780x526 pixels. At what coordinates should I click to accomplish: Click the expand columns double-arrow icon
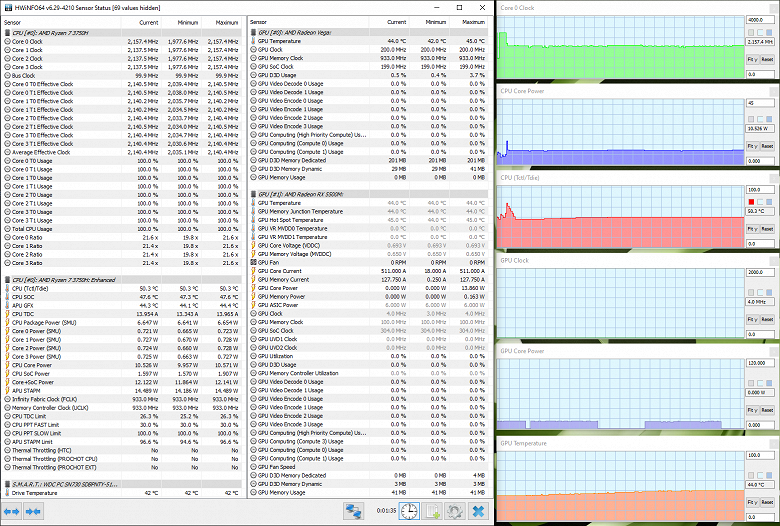click(x=11, y=511)
